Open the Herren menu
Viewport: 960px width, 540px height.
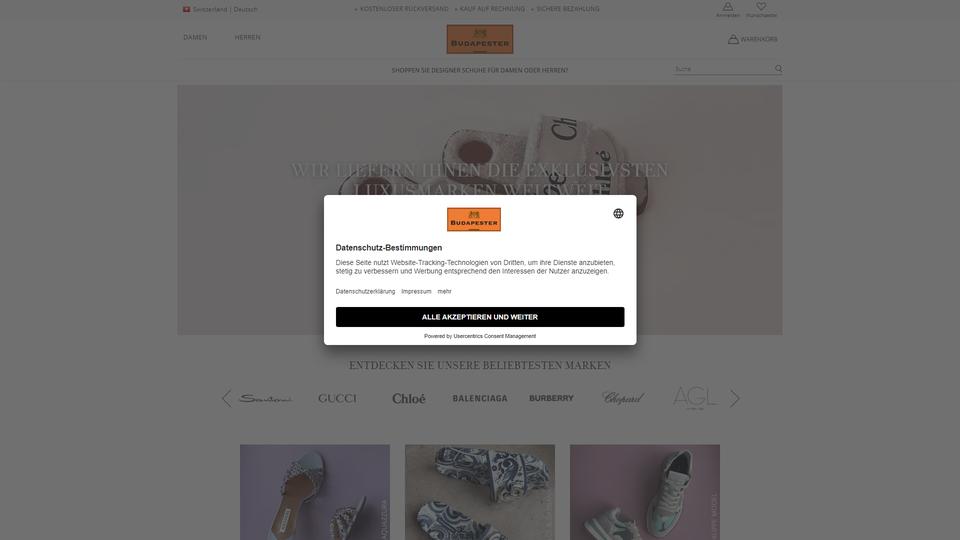(247, 37)
